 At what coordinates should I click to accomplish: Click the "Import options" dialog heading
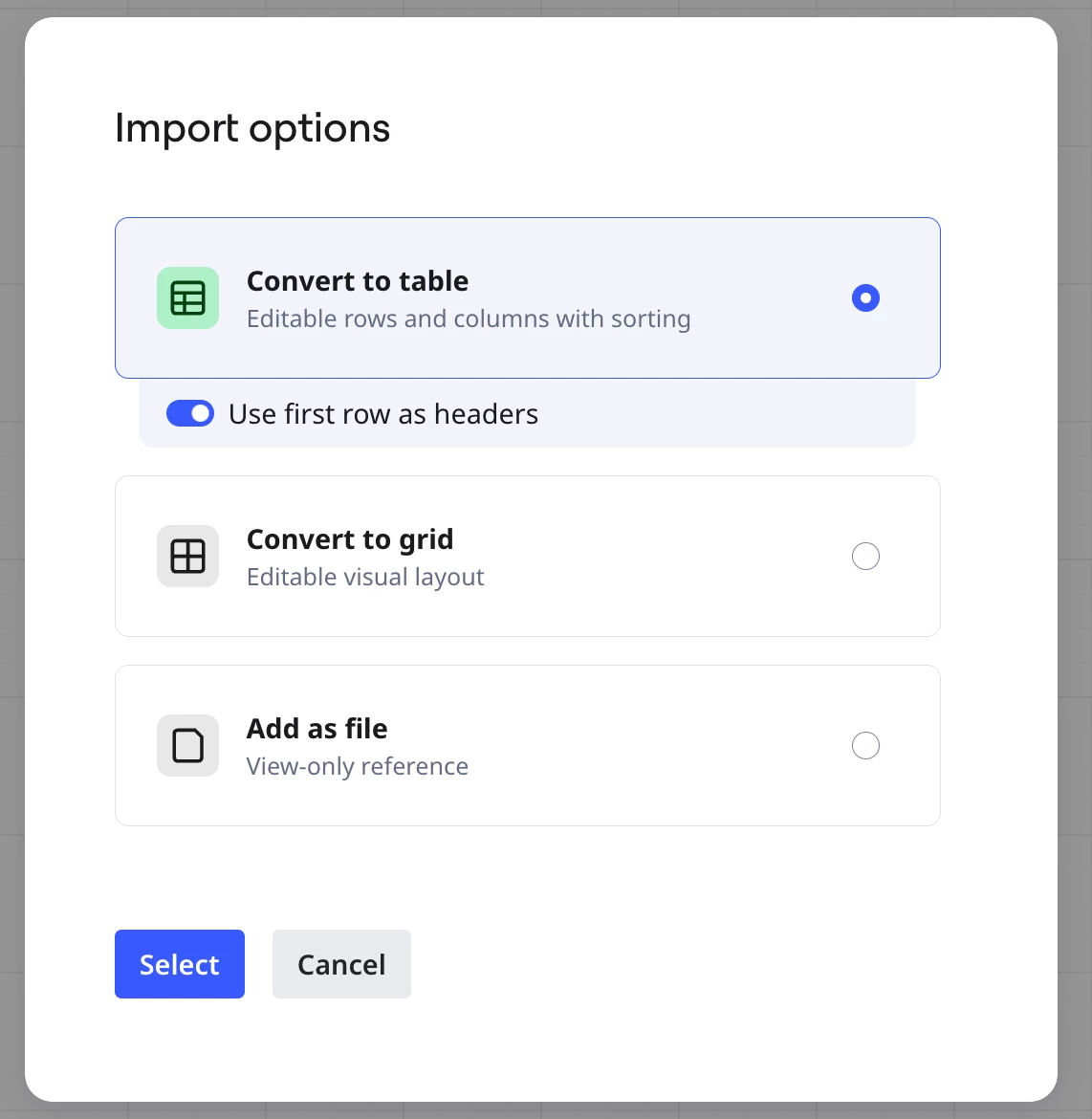point(252,128)
